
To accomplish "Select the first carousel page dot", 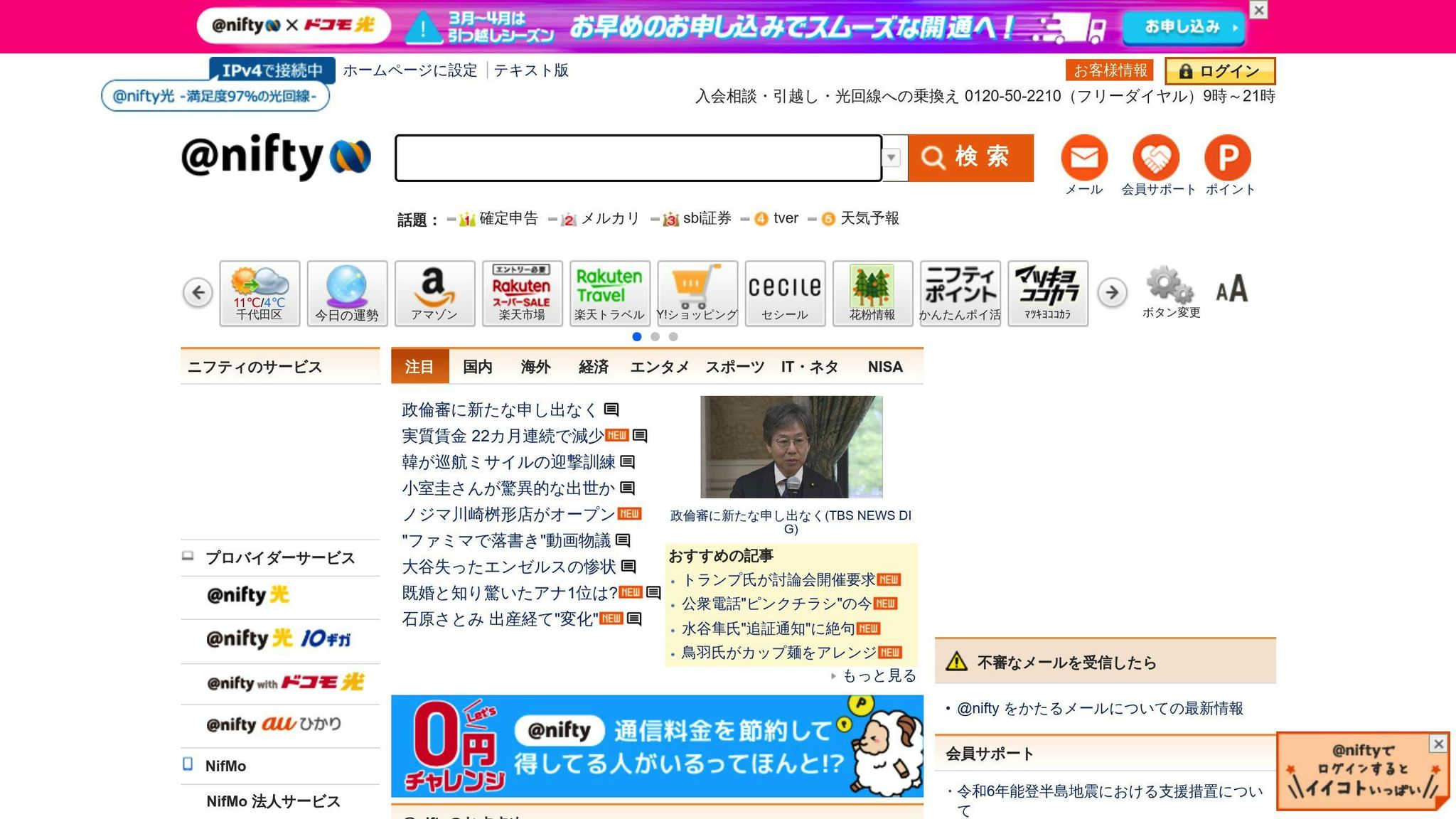I will [x=636, y=337].
